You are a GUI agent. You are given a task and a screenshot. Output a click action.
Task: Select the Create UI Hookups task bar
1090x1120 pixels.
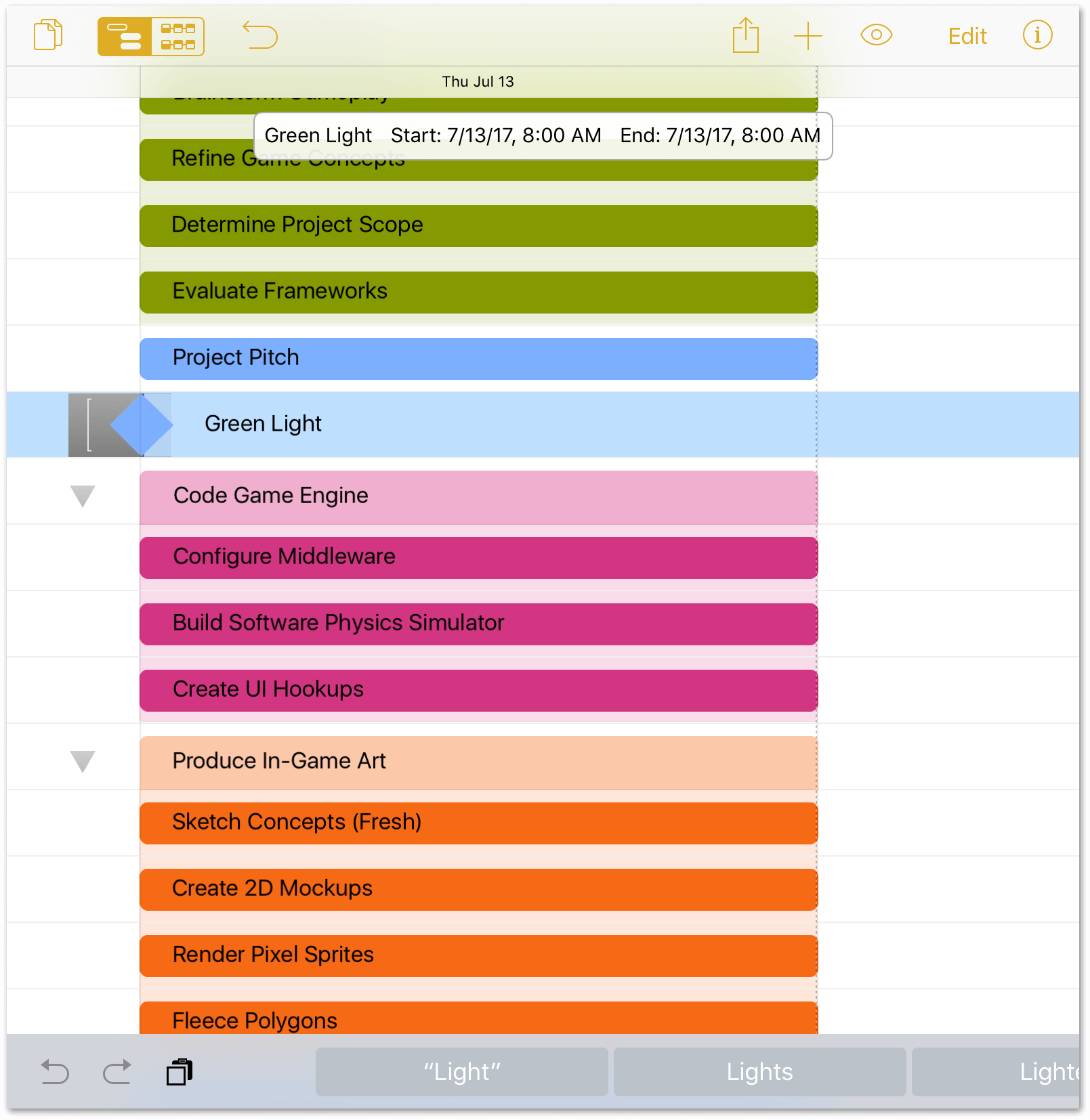click(x=478, y=690)
